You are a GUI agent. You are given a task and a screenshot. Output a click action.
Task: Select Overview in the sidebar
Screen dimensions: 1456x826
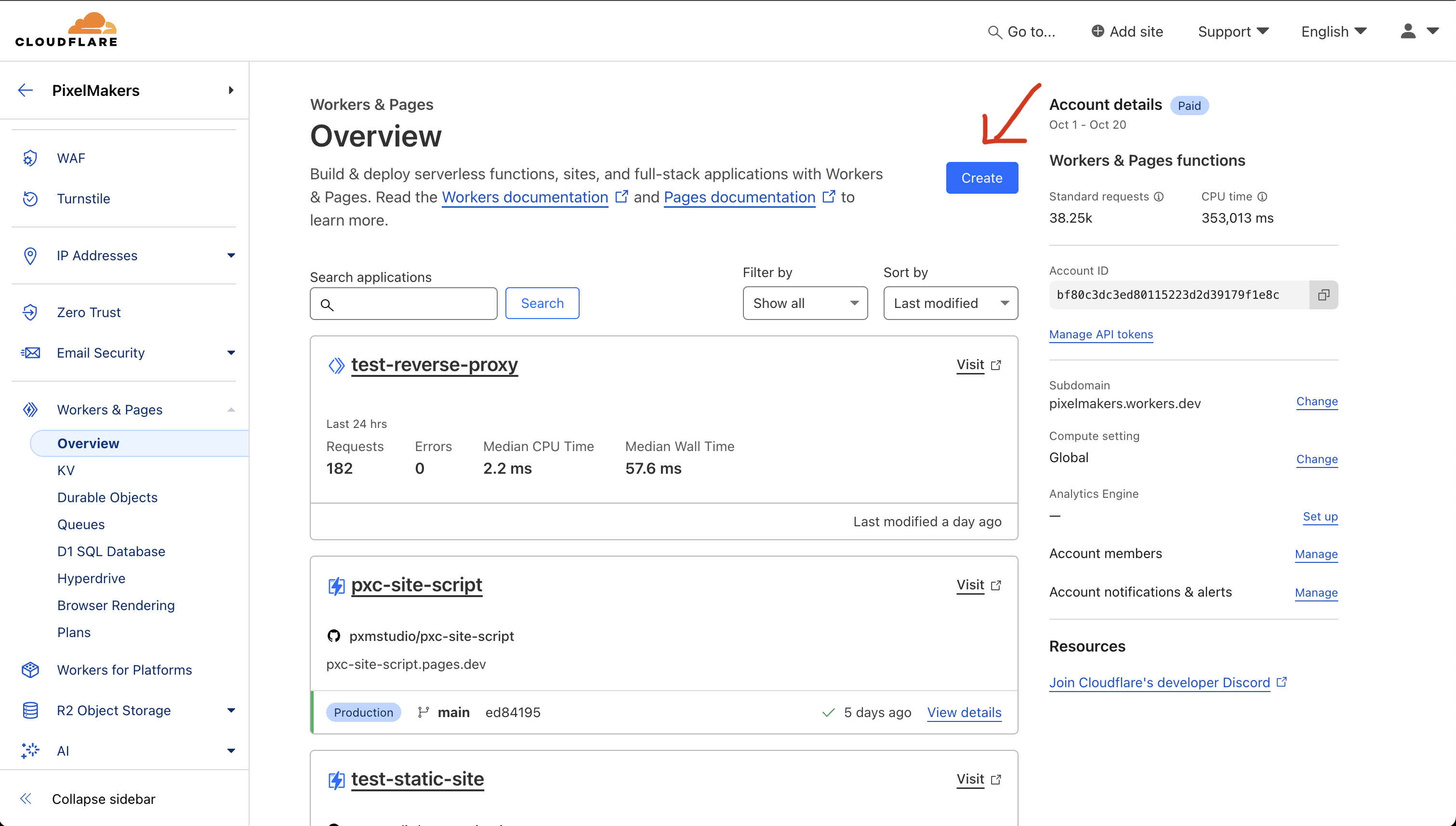pos(140,443)
